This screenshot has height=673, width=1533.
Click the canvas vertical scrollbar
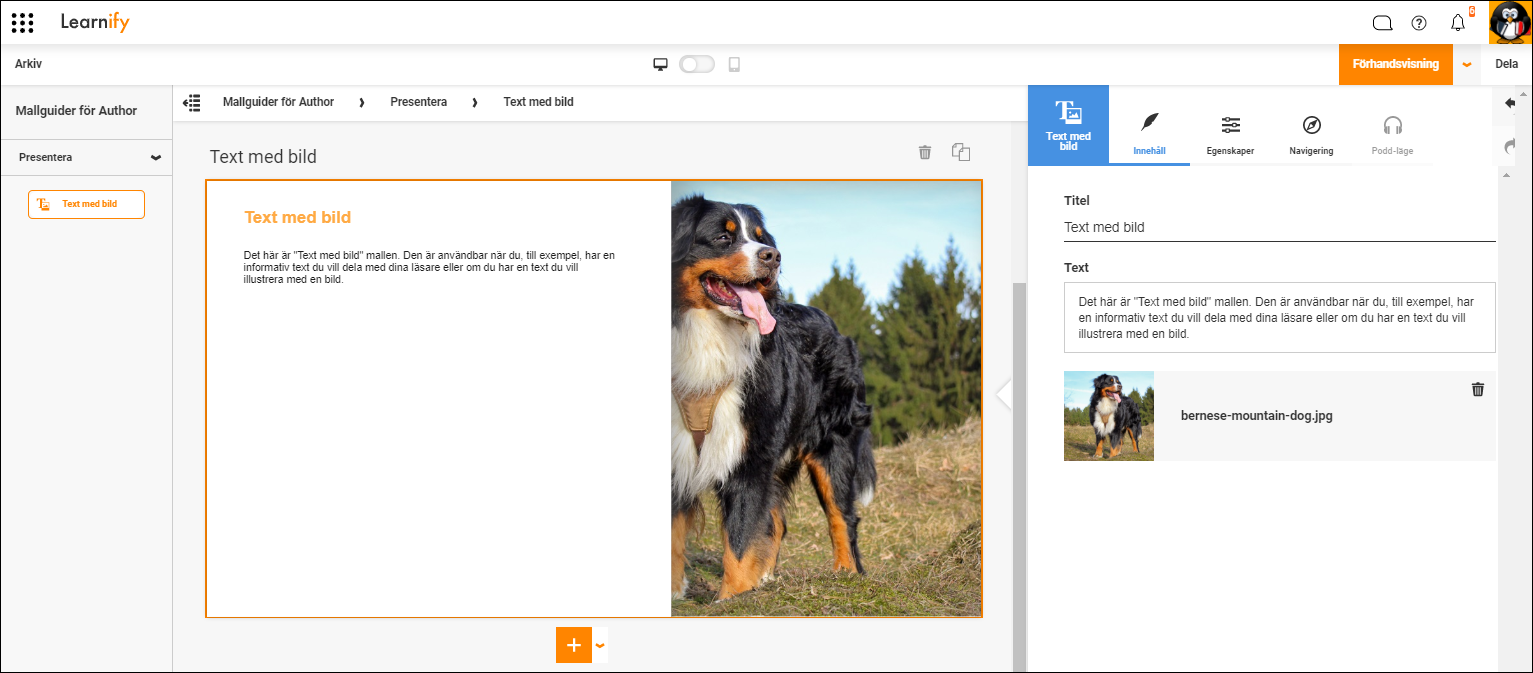click(x=1019, y=478)
